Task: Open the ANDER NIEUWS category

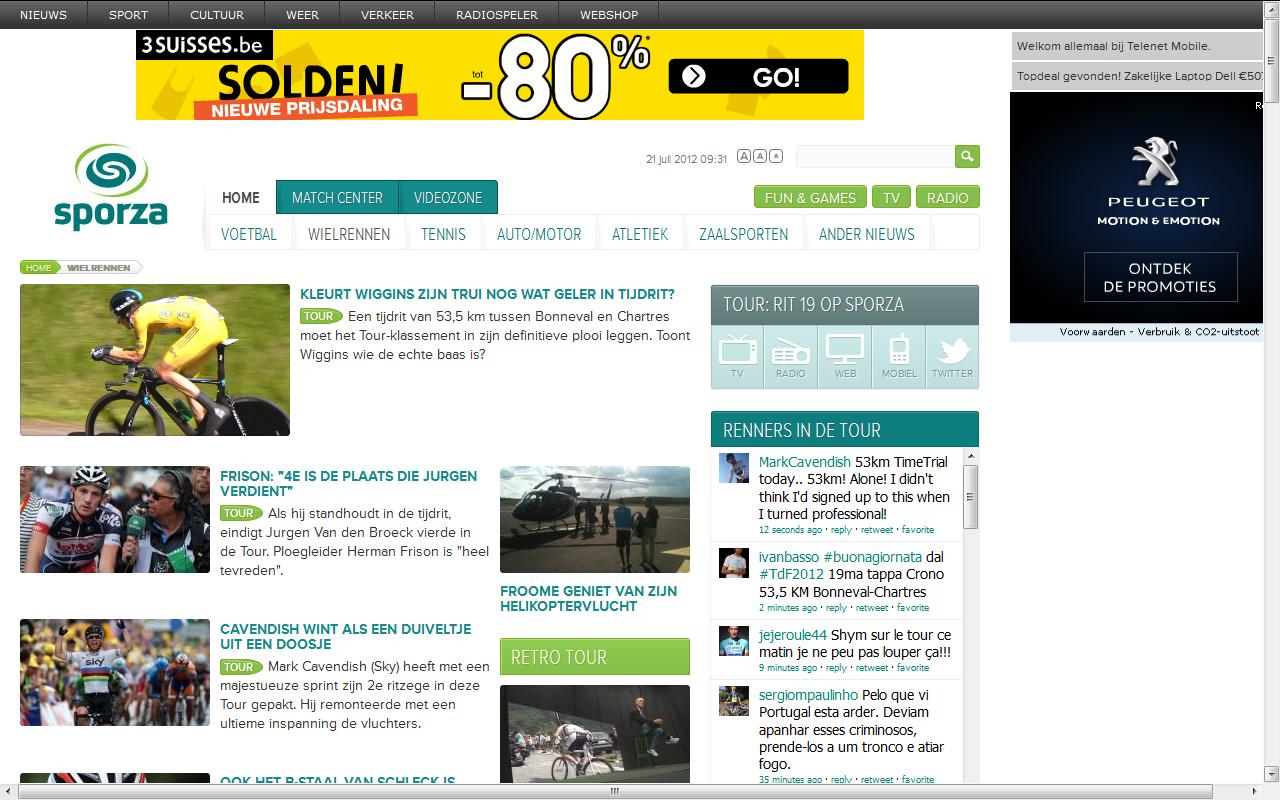Action: click(867, 234)
